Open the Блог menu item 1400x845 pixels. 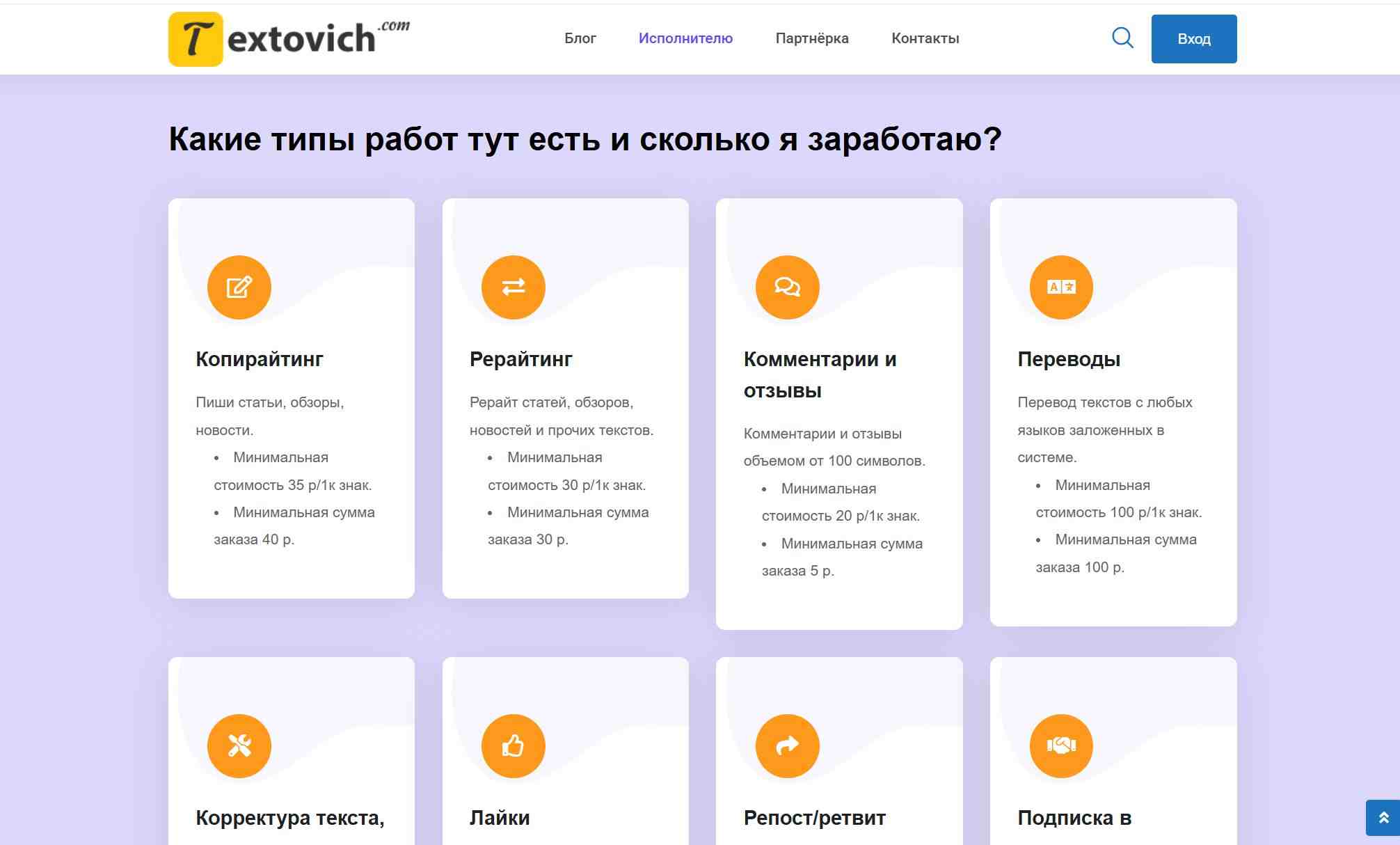(580, 38)
